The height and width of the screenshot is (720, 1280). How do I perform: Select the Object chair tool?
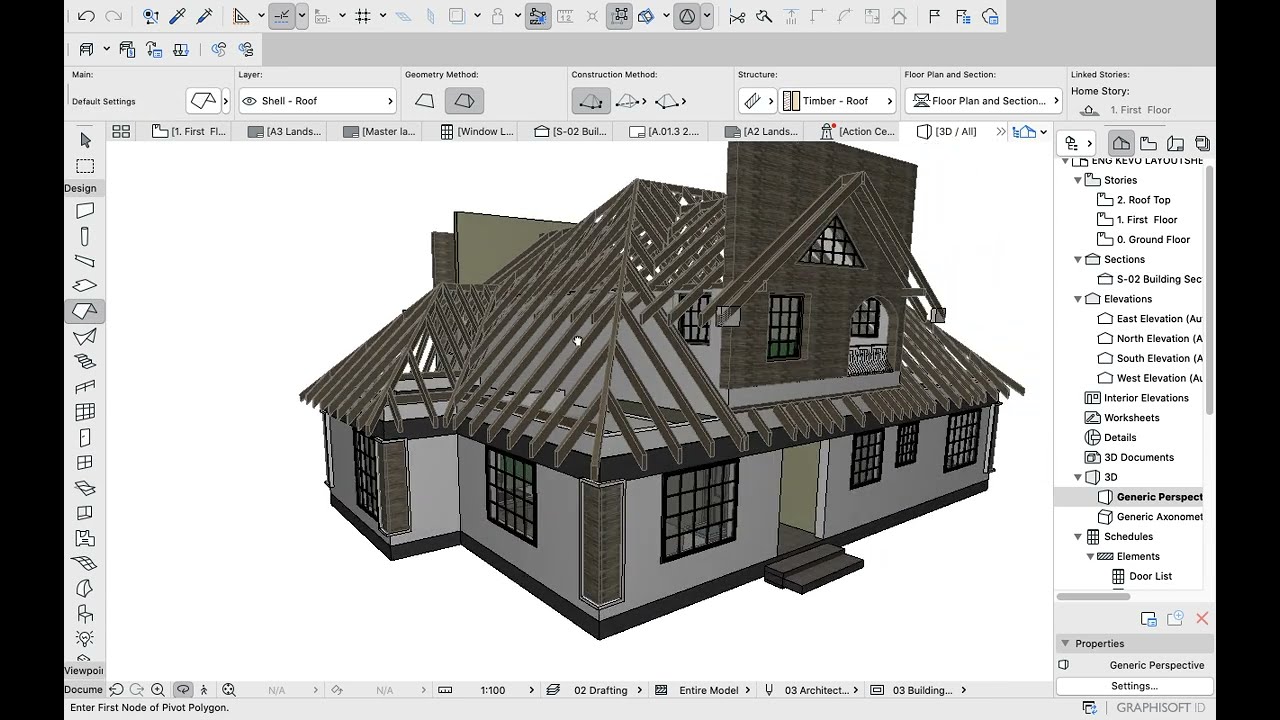(85, 614)
